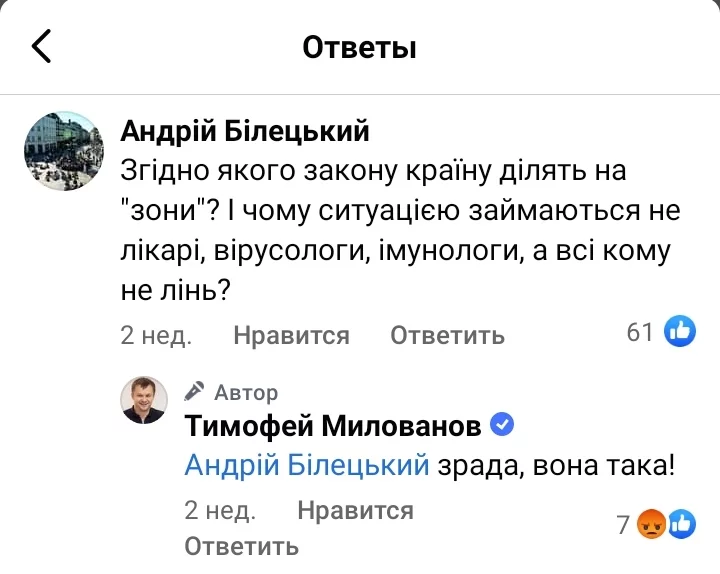This screenshot has width=720, height=574.
Task: Click the angry reaction emoji on the reply
Action: (653, 523)
